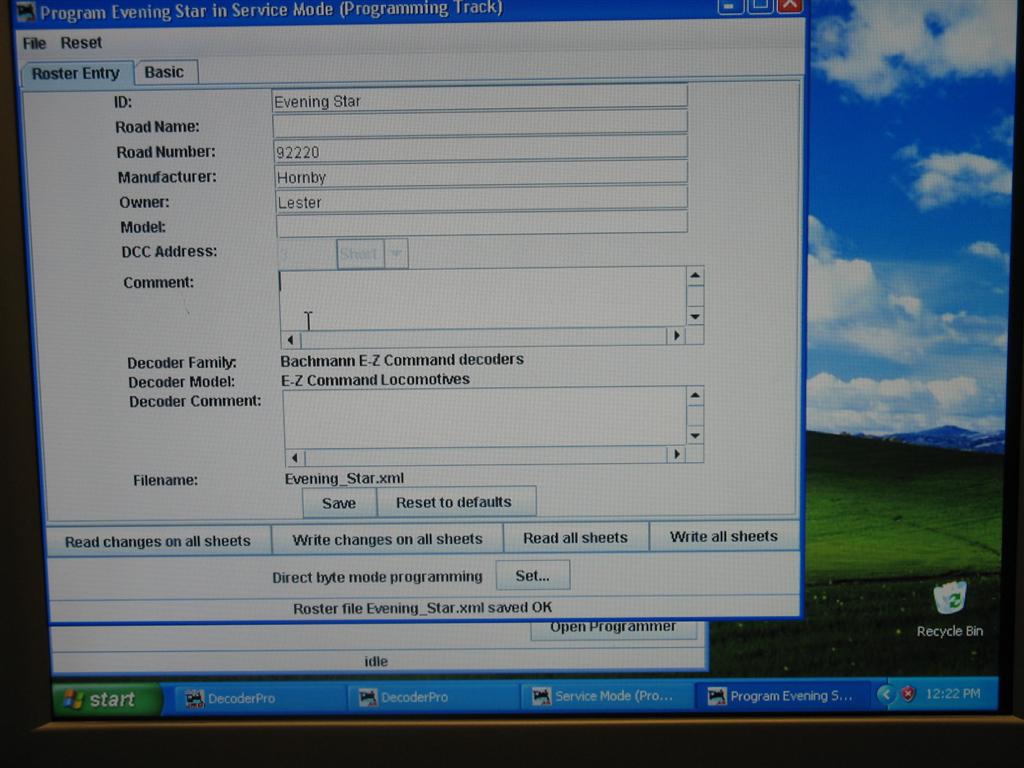1024x768 pixels.
Task: Click the empty Road Name field
Action: point(480,124)
